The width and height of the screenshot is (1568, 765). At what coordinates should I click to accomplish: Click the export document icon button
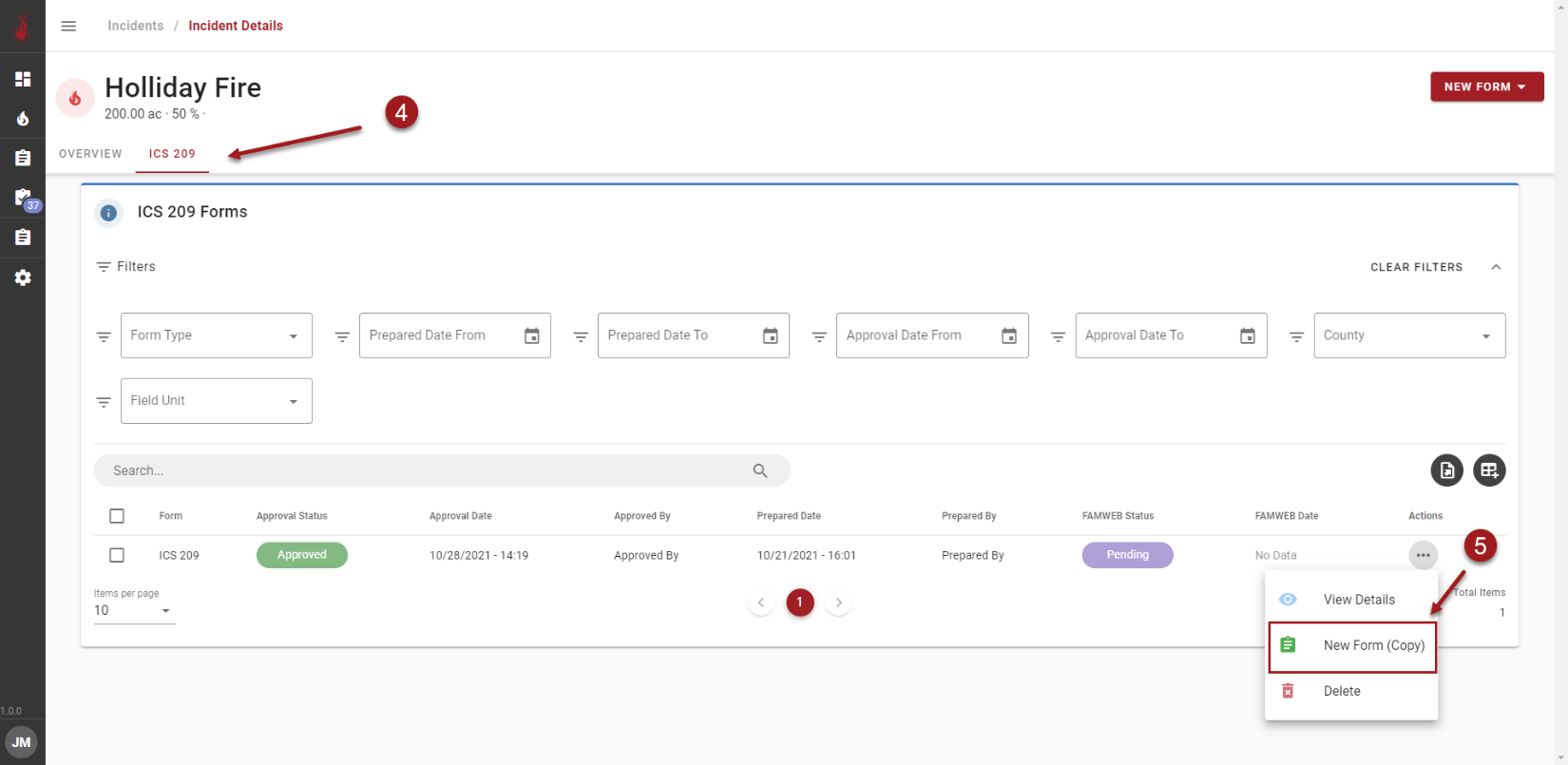click(x=1446, y=470)
